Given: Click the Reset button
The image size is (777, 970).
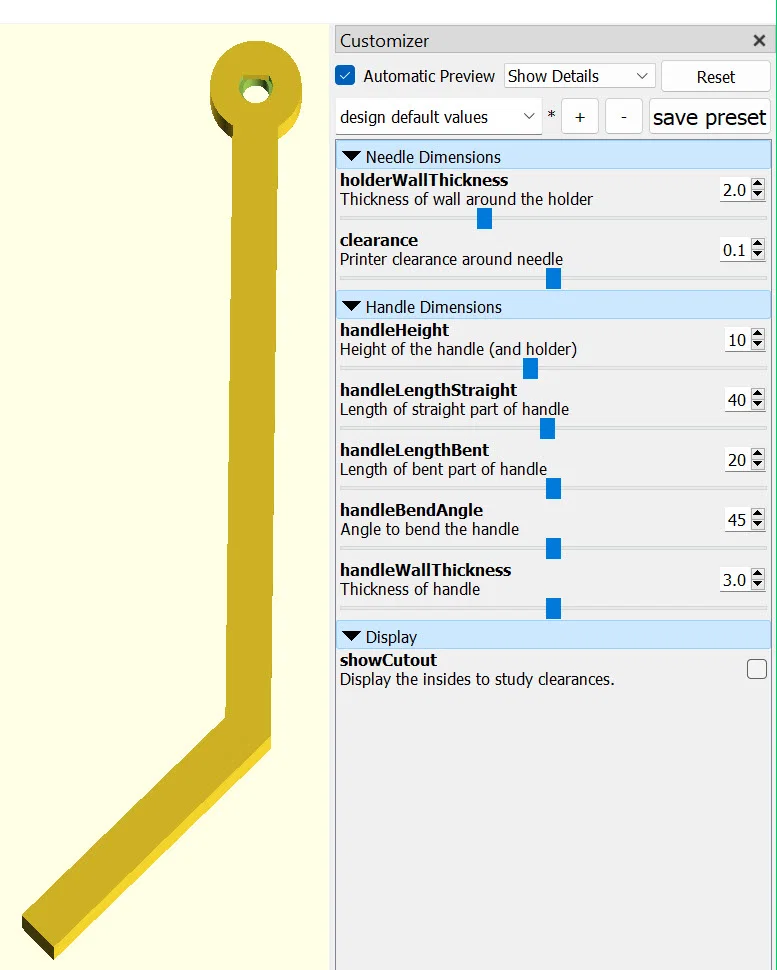Looking at the screenshot, I should coord(716,77).
